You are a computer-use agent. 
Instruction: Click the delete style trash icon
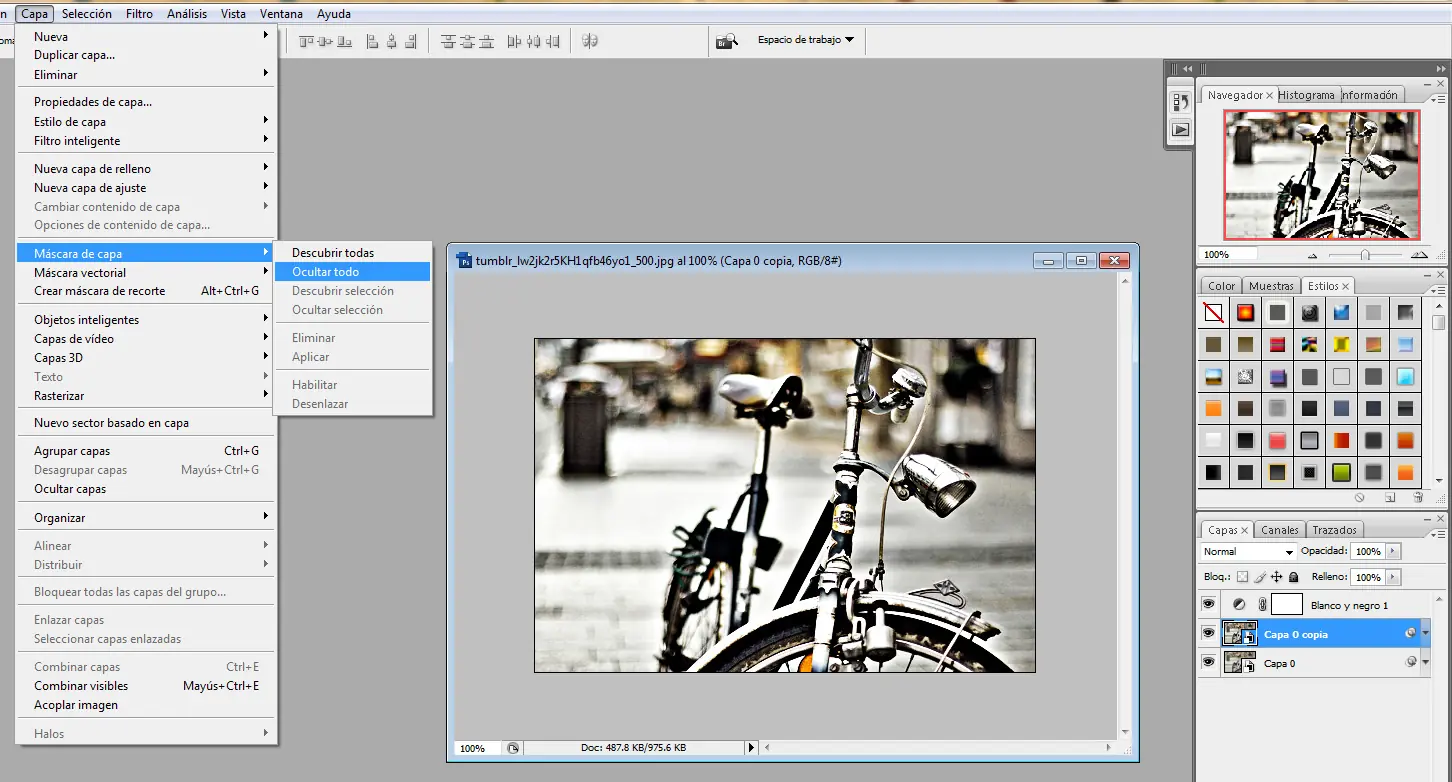coord(1418,497)
